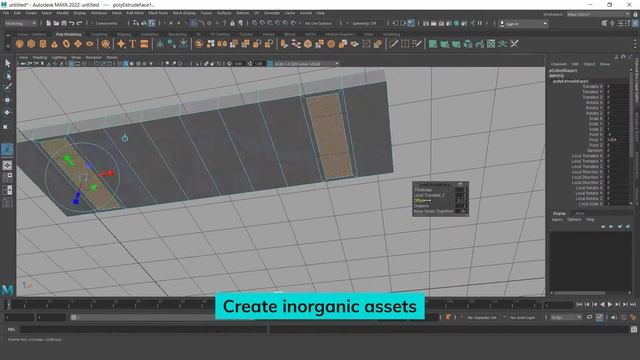
Task: Click the SVG shelf icon
Action: click(x=144, y=44)
